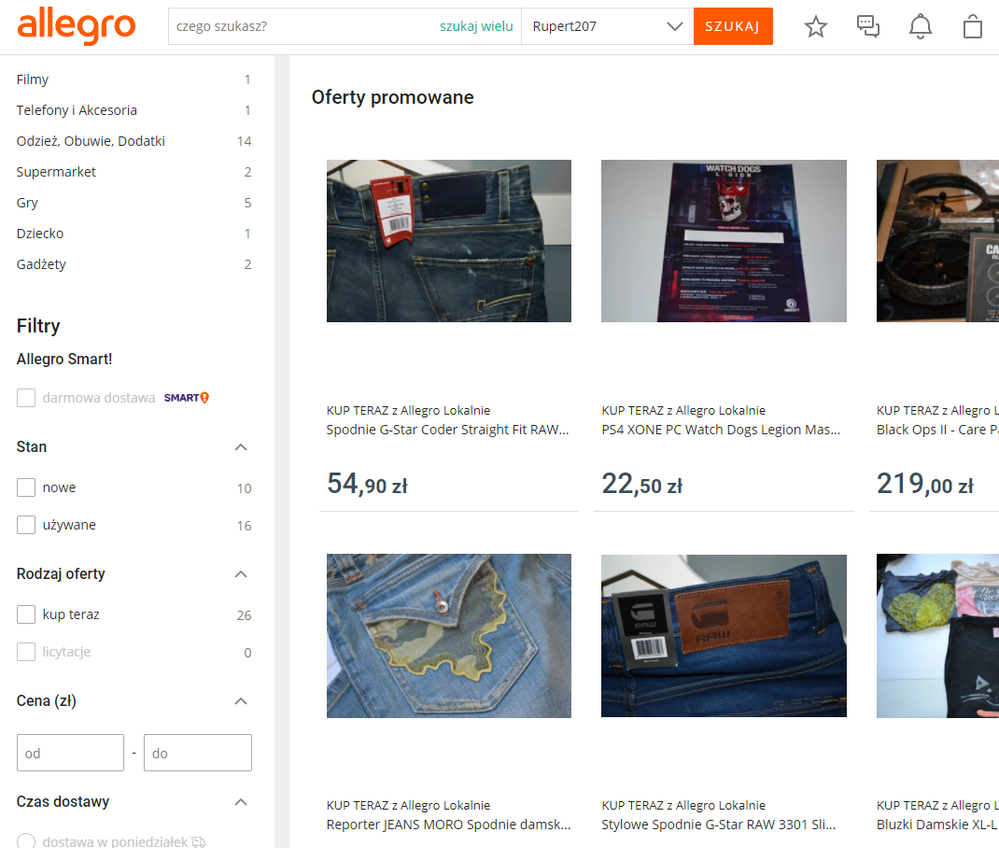999x848 pixels.
Task: Select the Gry category
Action: pyautogui.click(x=27, y=203)
